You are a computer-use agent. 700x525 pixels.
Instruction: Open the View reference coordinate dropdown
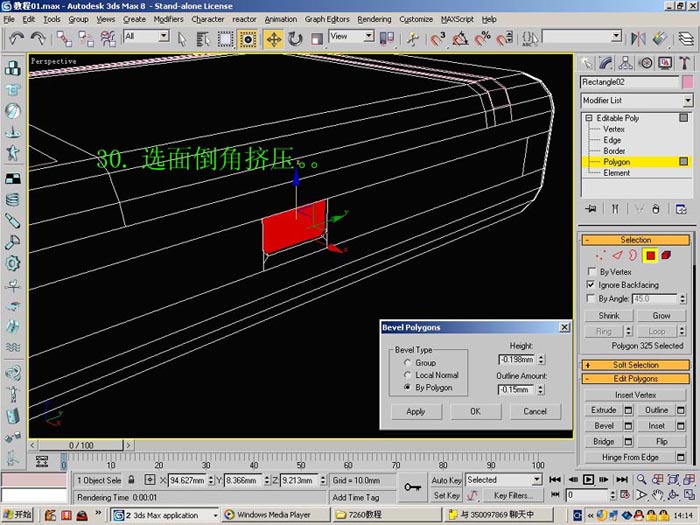(x=351, y=36)
